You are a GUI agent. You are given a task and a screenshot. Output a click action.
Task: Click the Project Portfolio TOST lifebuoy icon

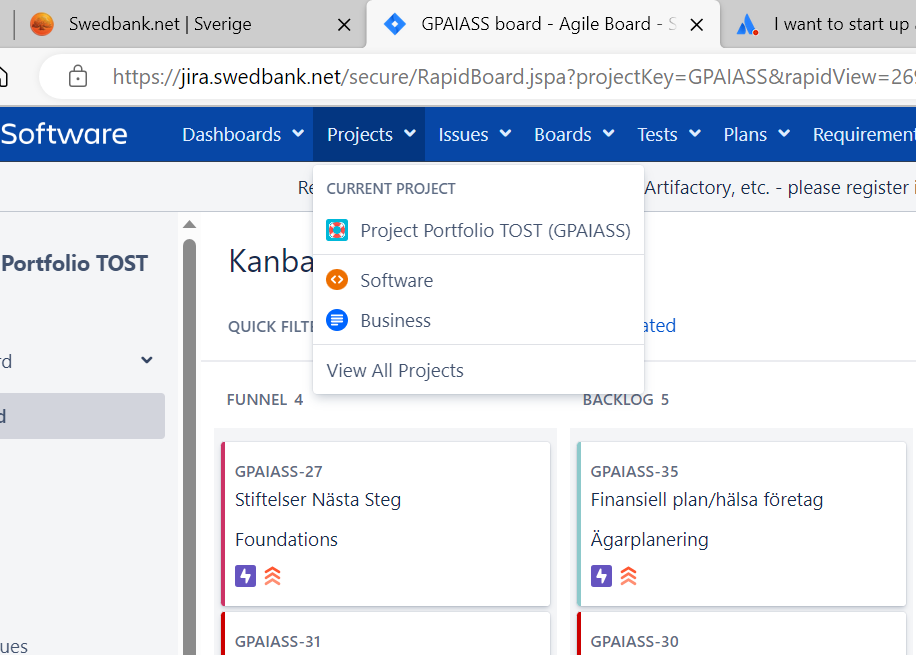[337, 230]
